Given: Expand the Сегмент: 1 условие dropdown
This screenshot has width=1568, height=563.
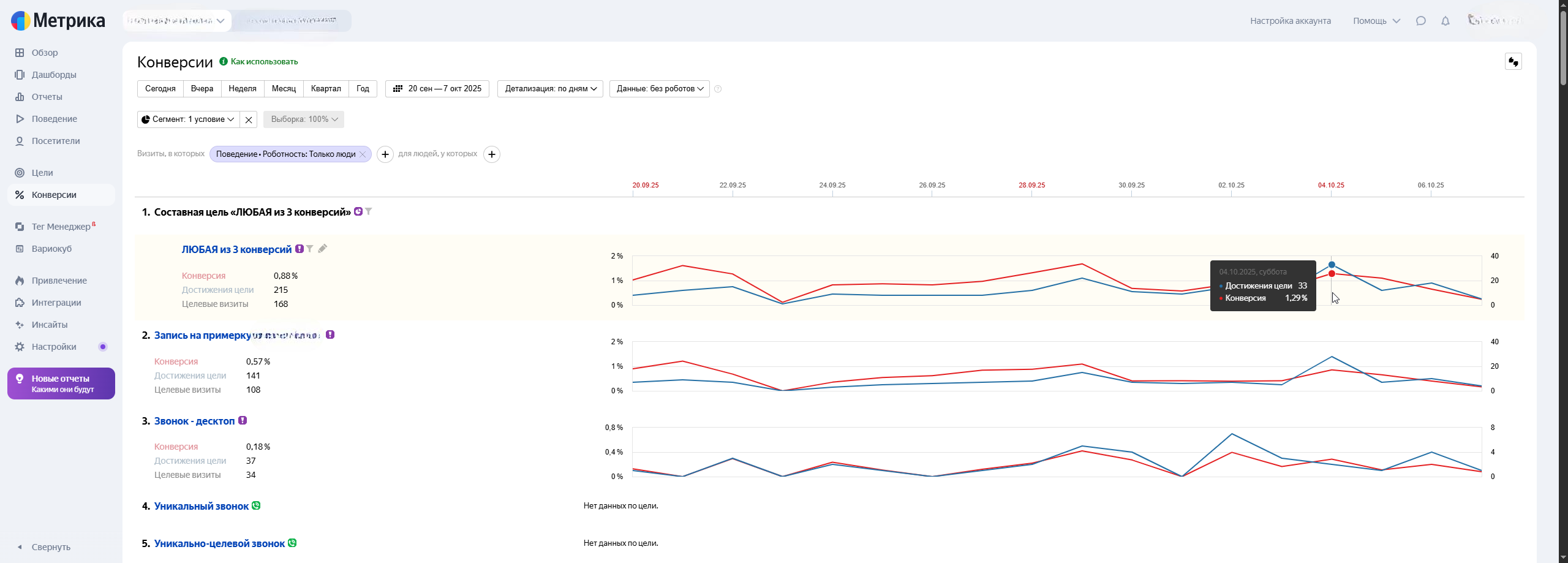Looking at the screenshot, I should [x=188, y=119].
